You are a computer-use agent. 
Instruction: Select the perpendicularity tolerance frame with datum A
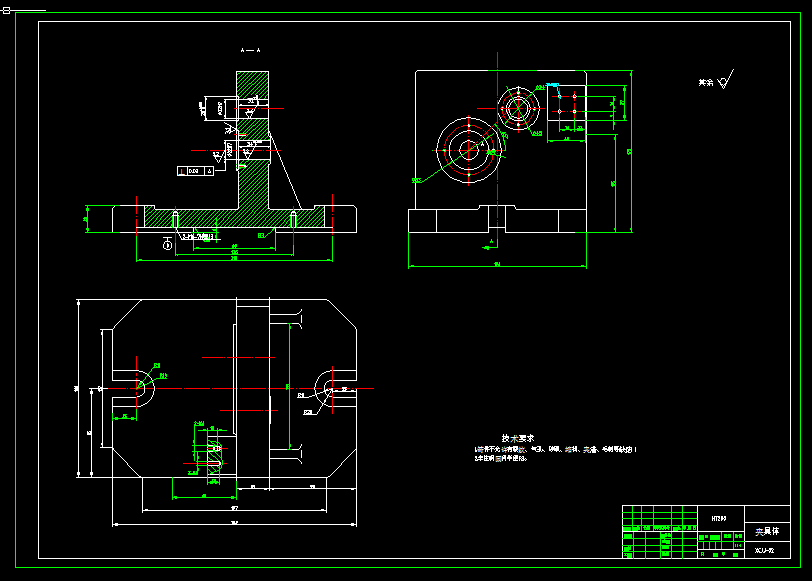195,171
